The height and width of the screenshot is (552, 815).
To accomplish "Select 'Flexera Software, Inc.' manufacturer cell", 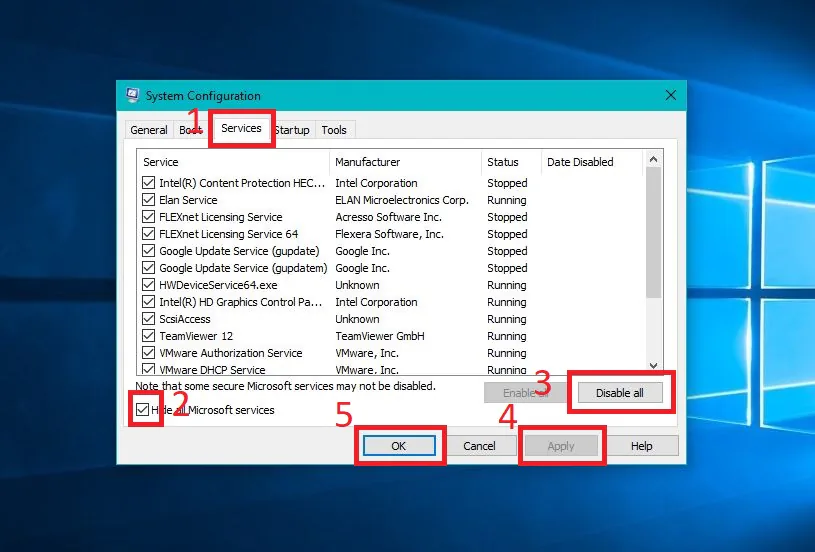I will 389,234.
